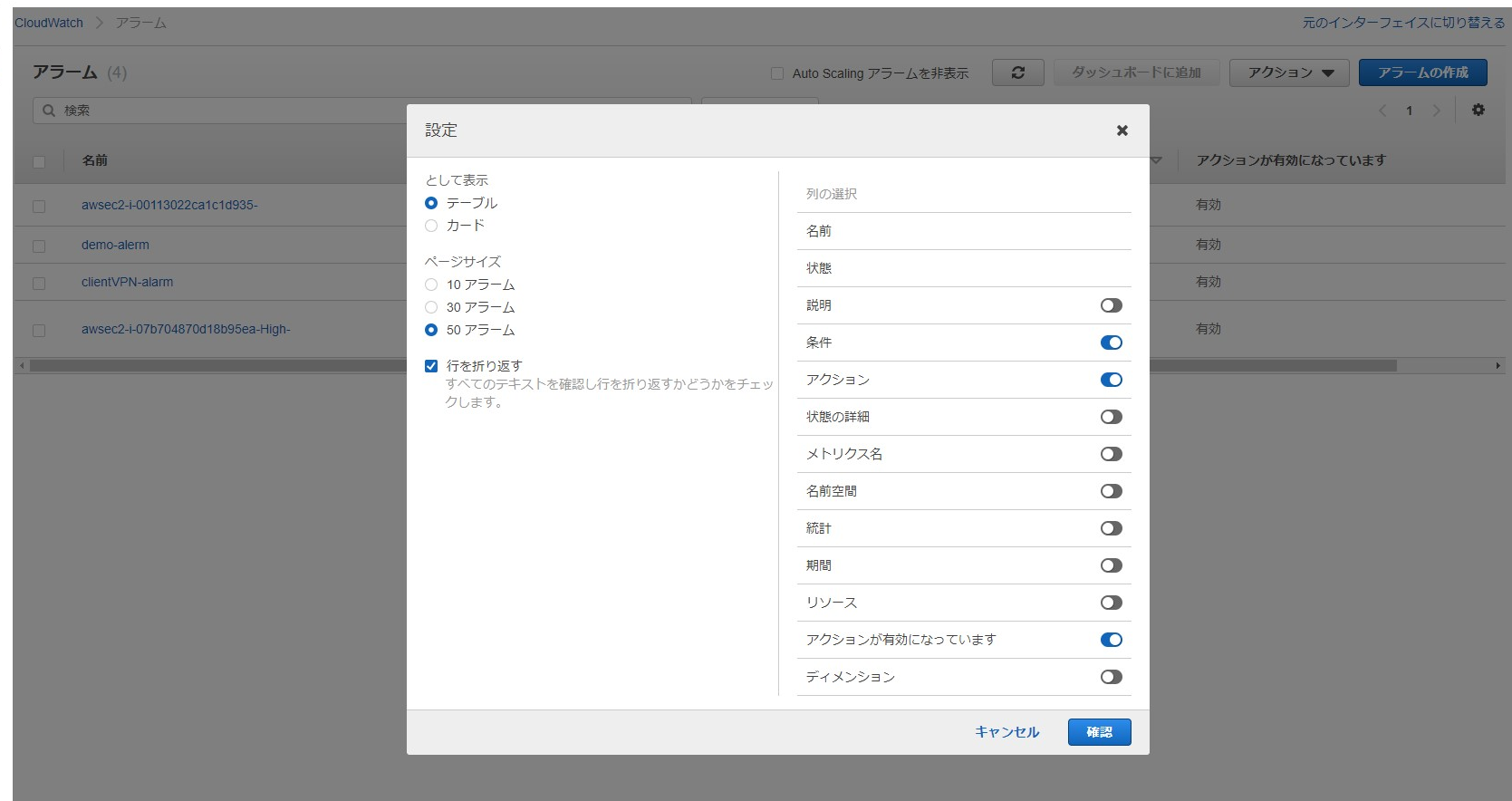This screenshot has height=801, width=1512.
Task: Select checkbox for clientVPN-alarm row
Action: click(x=39, y=283)
